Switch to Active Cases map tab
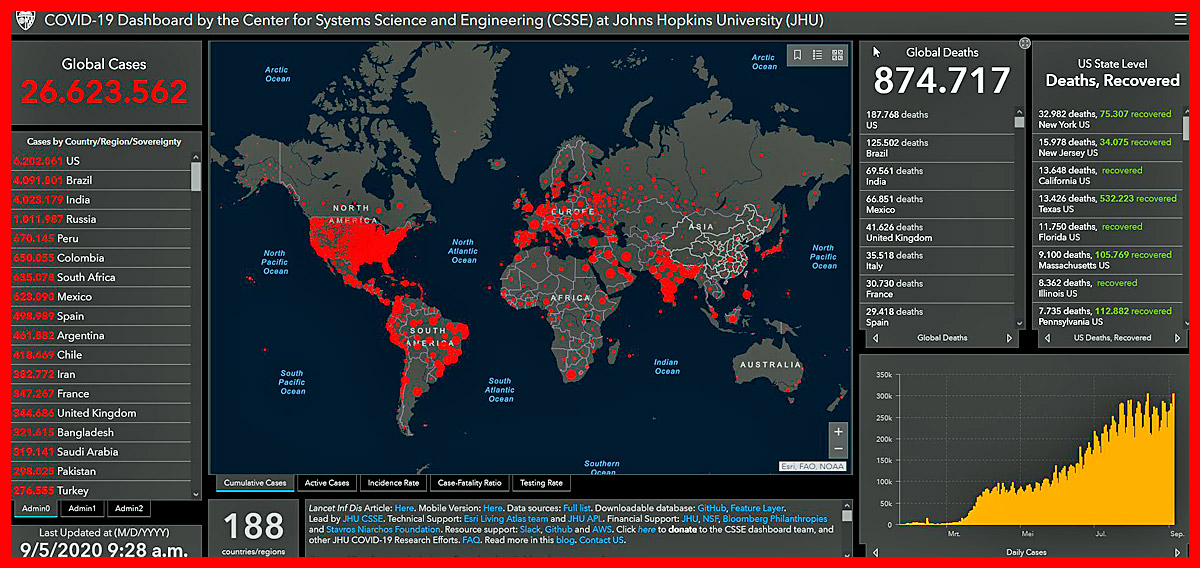The height and width of the screenshot is (568, 1200). 327,483
